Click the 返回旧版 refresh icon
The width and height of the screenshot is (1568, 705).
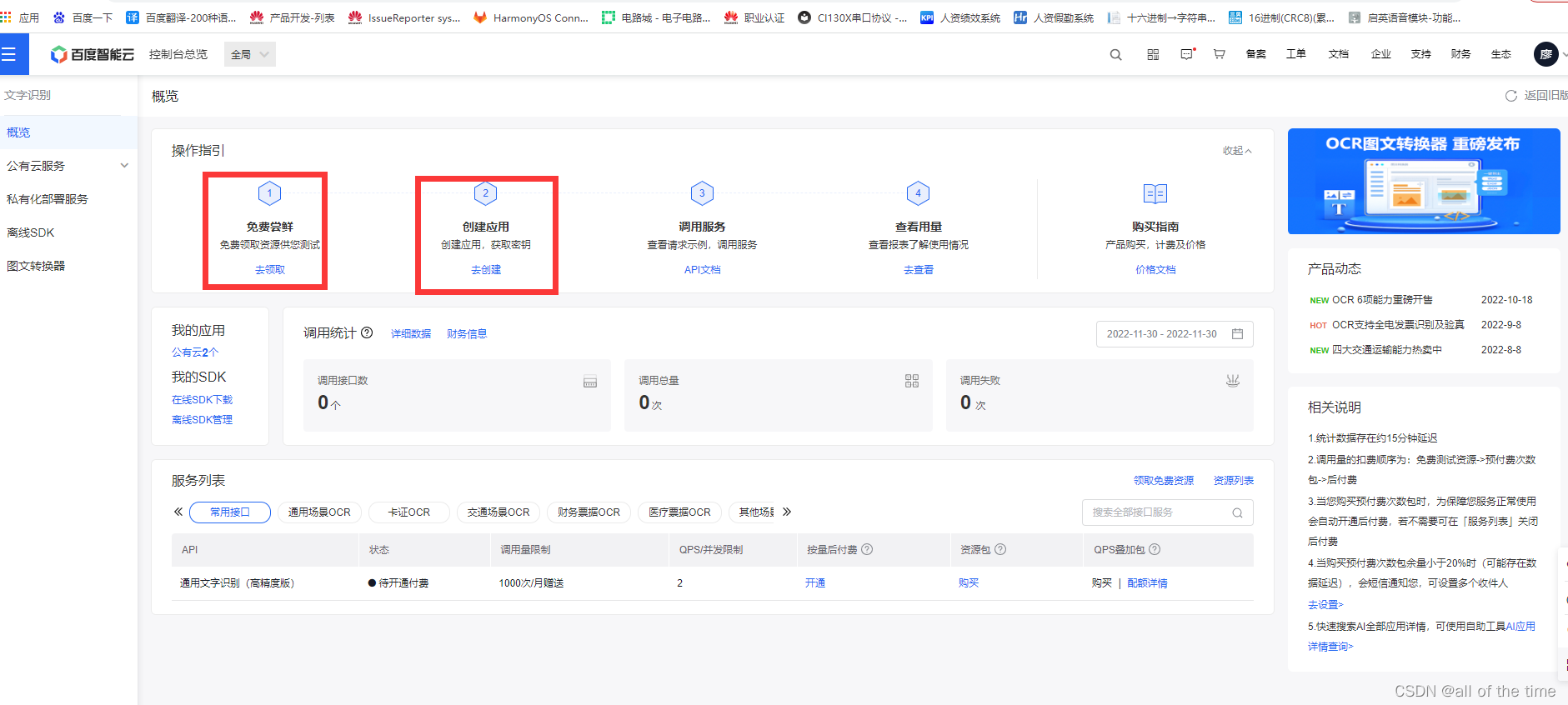1510,96
